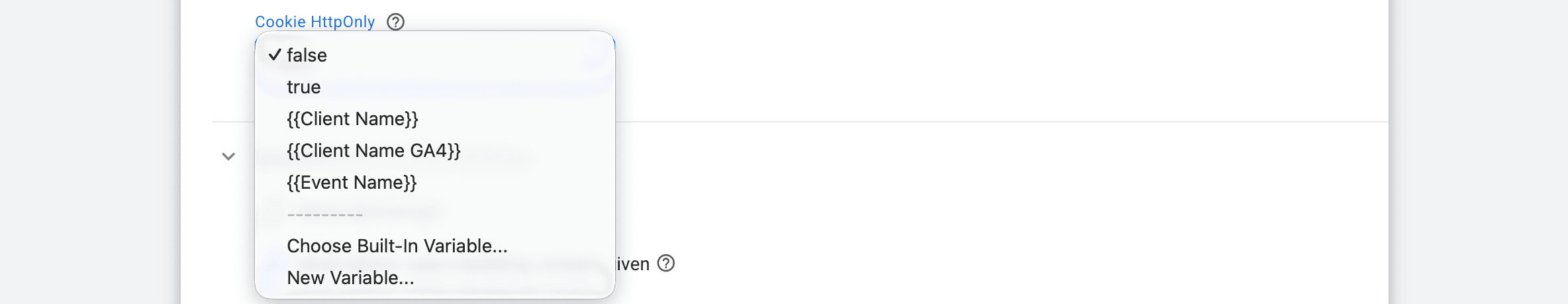Image resolution: width=1568 pixels, height=304 pixels.
Task: Choose "true" from the dropdown list
Action: tap(304, 87)
